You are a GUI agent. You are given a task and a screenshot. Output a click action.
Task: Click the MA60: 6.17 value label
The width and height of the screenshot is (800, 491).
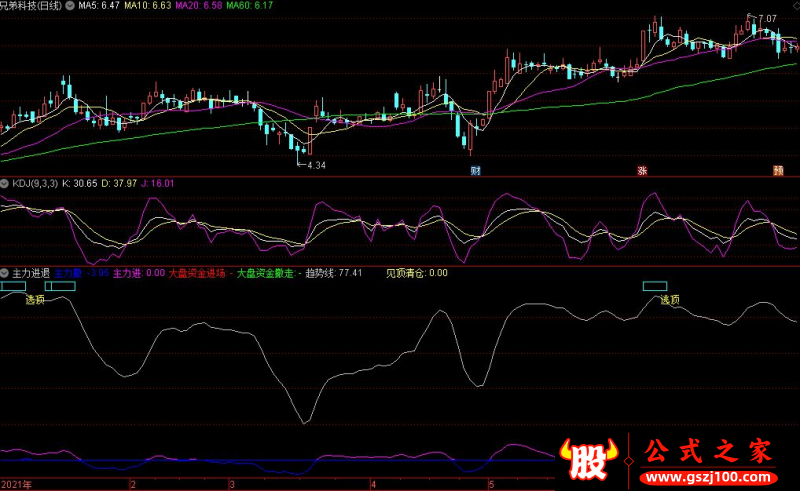point(249,6)
